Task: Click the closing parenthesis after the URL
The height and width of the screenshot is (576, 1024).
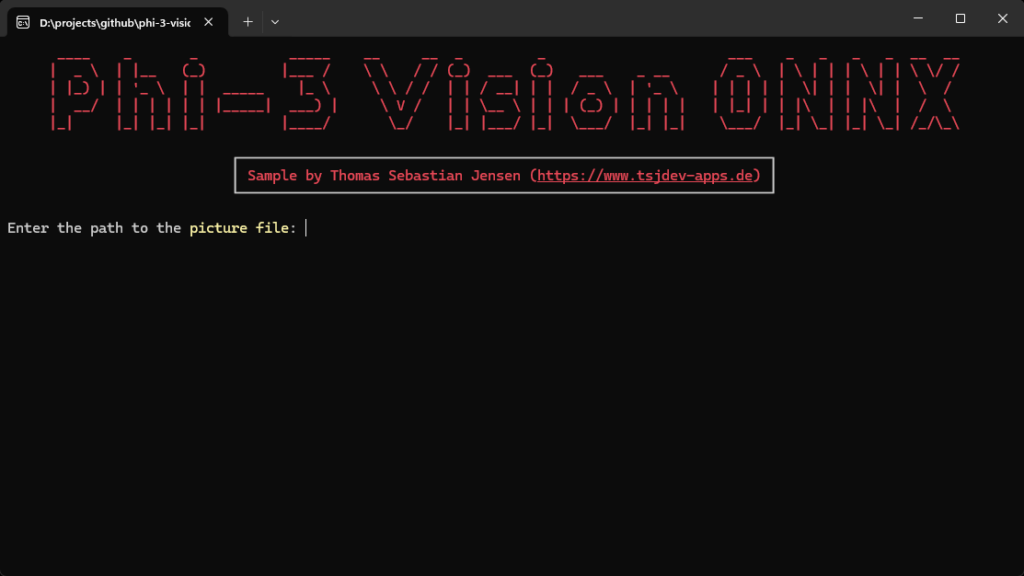Action: 756,176
